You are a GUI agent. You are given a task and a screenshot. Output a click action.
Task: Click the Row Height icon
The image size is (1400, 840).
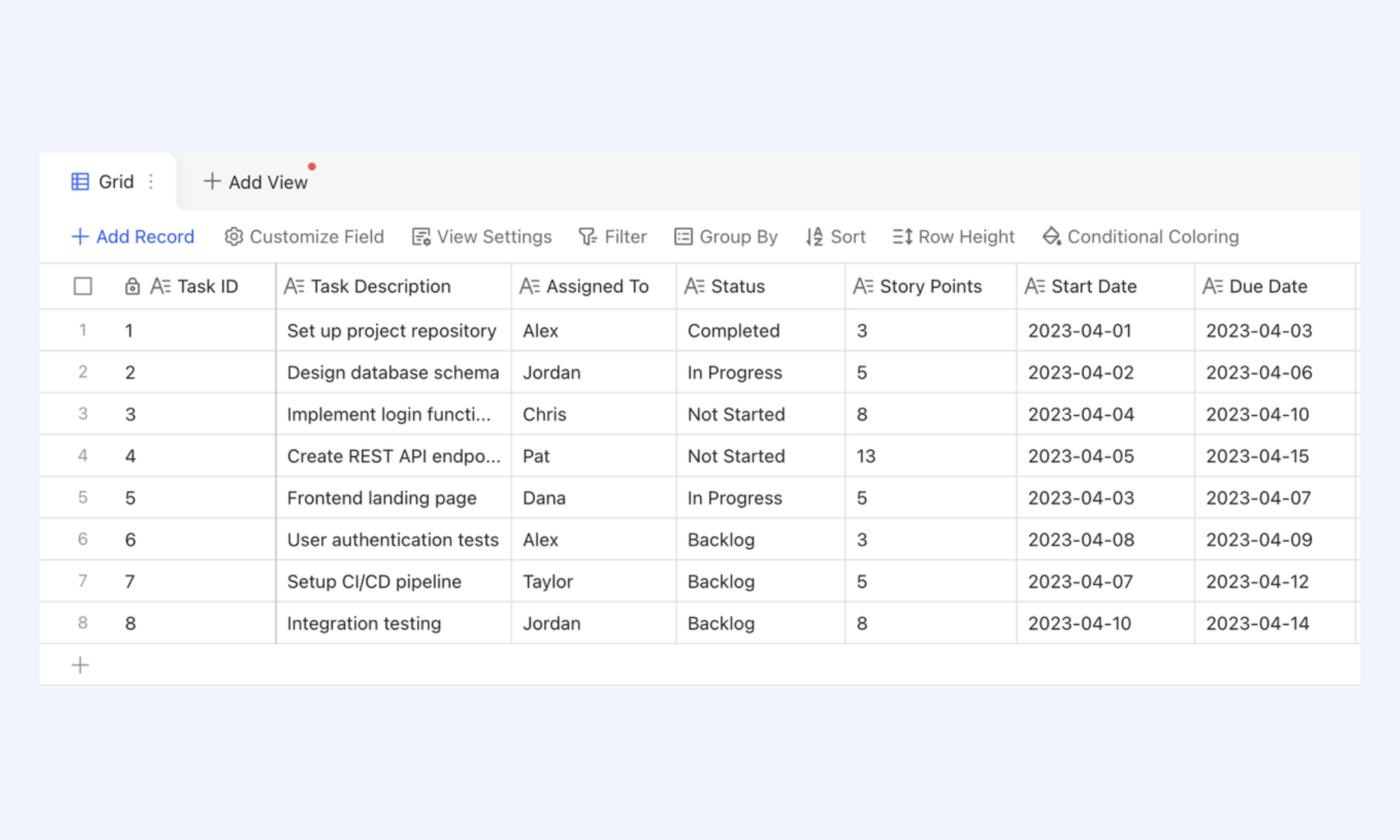coord(902,237)
